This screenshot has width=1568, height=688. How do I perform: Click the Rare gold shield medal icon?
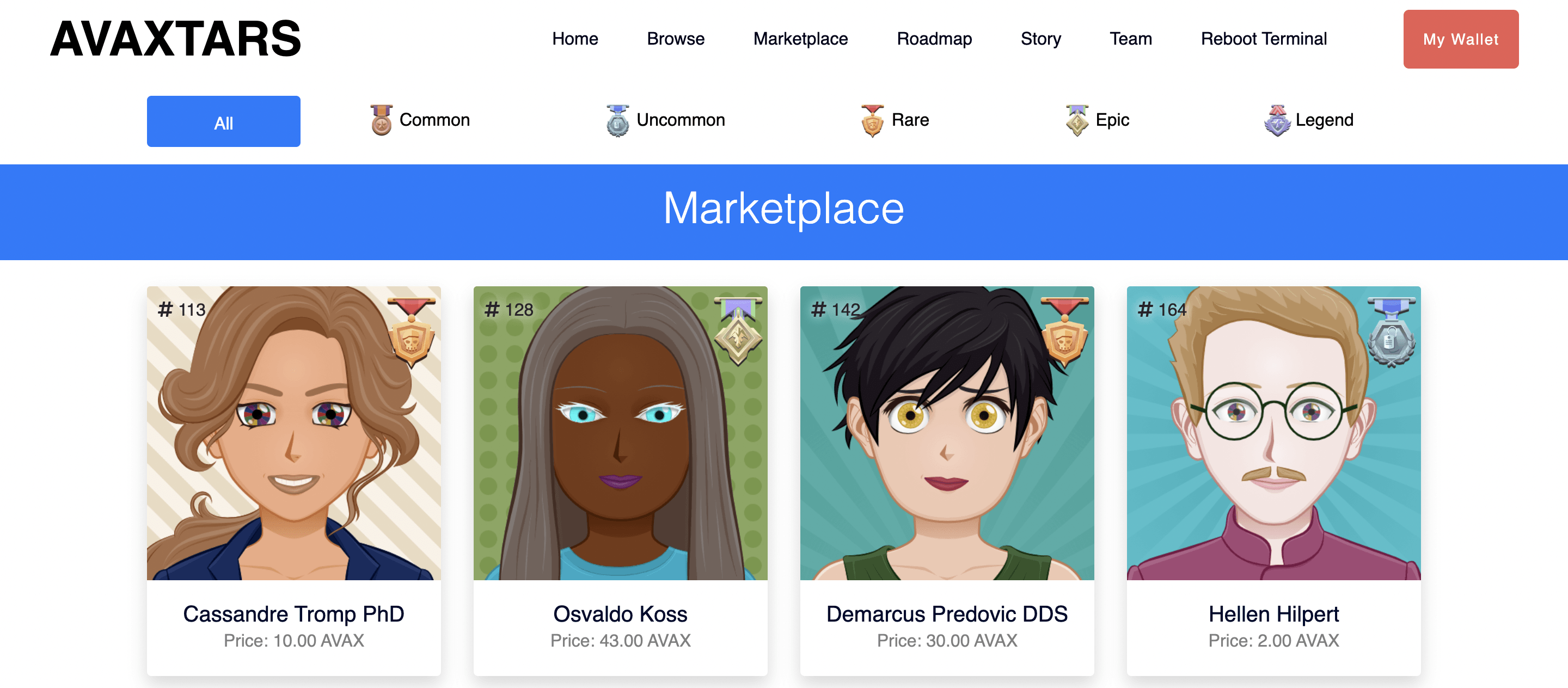(x=872, y=120)
